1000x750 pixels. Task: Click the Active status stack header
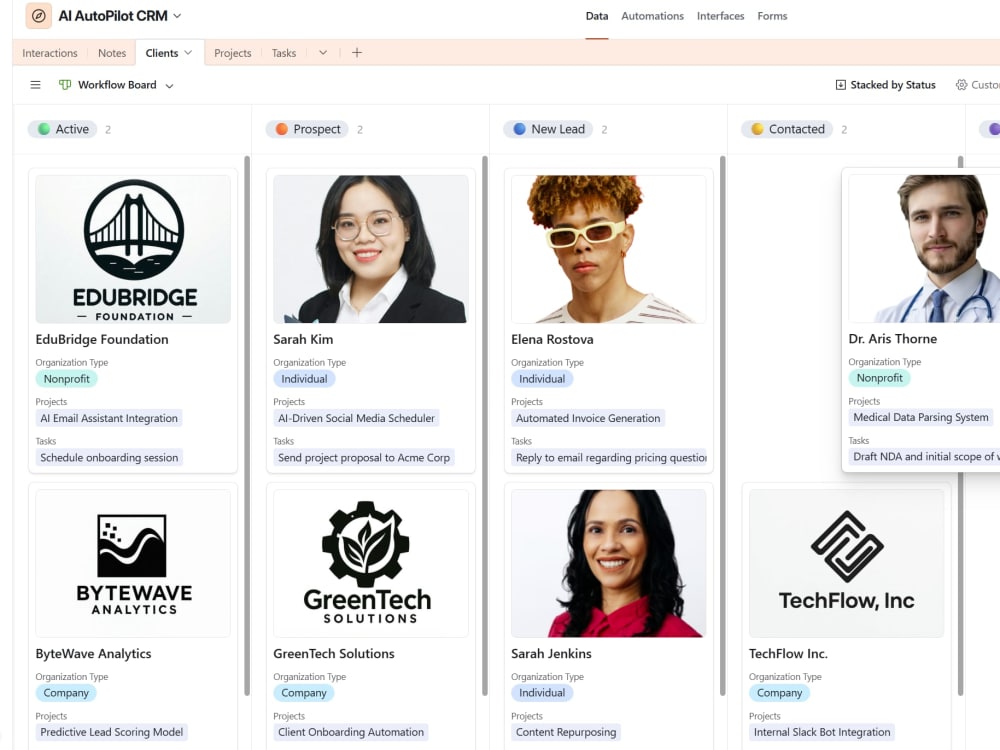pyautogui.click(x=62, y=129)
